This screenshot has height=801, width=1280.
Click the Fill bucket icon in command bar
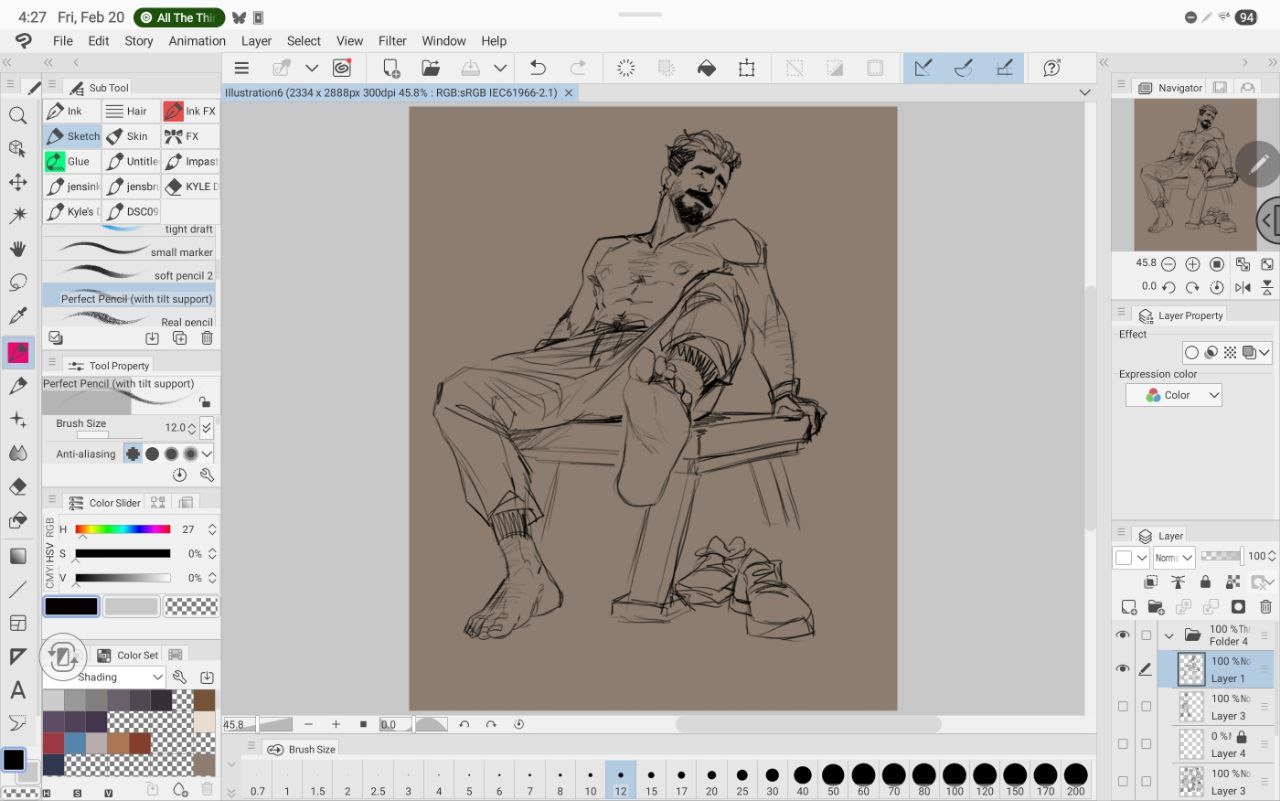706,68
